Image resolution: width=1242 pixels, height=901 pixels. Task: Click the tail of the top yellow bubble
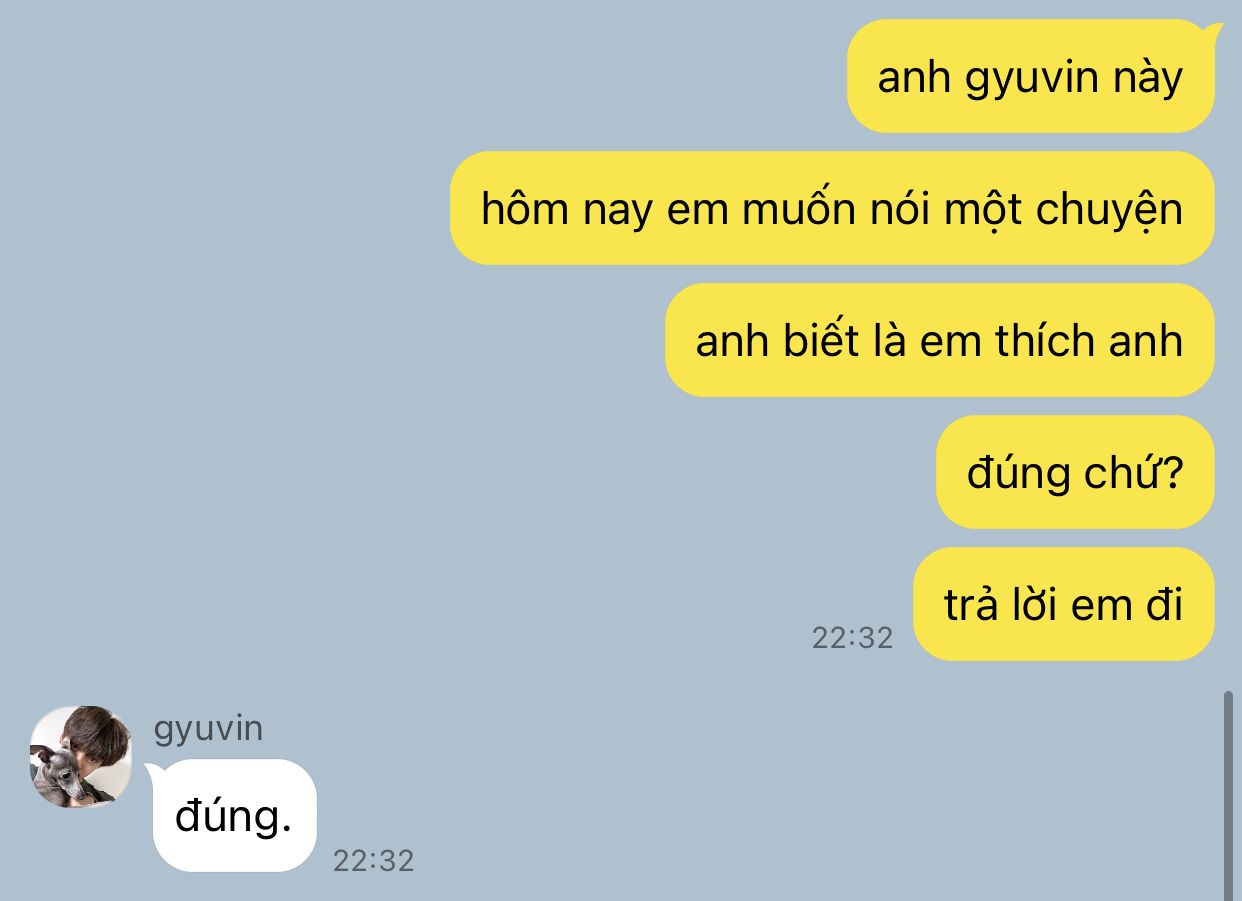(x=1214, y=31)
